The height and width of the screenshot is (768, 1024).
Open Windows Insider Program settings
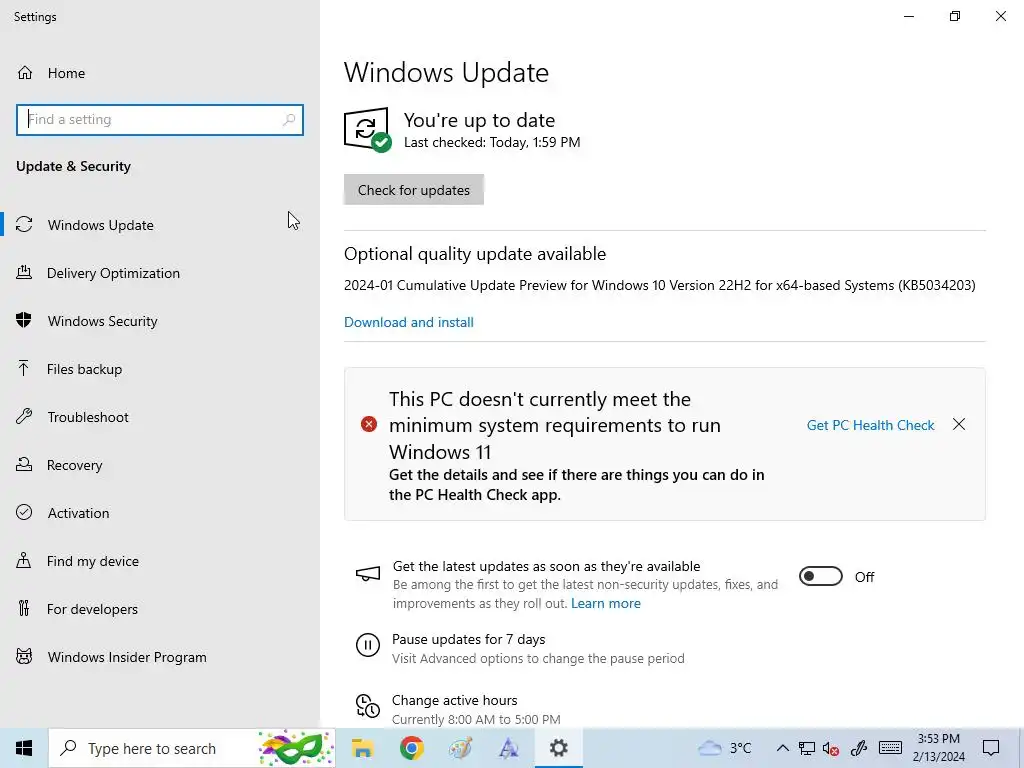[160, 657]
